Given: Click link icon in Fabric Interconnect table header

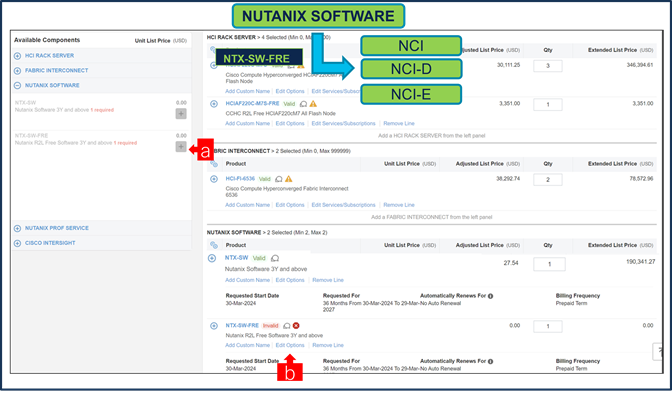Looking at the screenshot, I should point(214,164).
